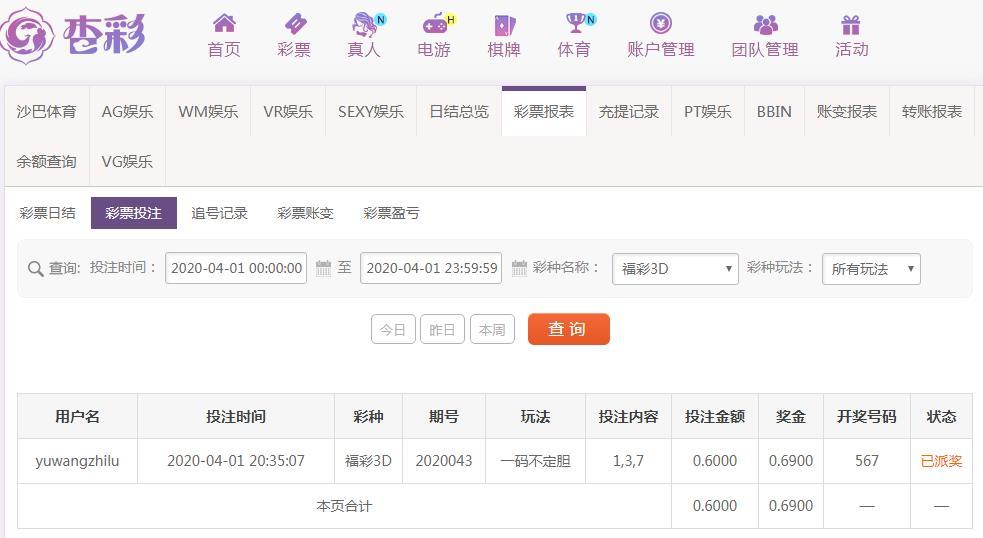983x538 pixels.
Task: Switch to 充提记录 tab
Action: 628,112
